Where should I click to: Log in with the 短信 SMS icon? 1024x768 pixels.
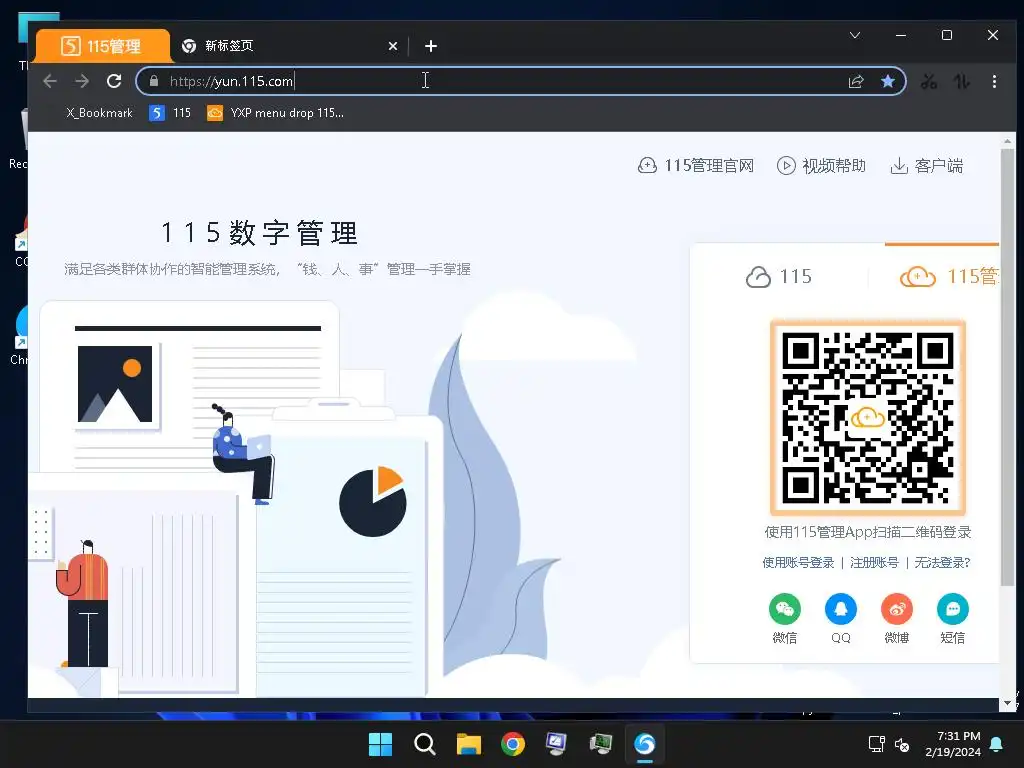click(953, 609)
